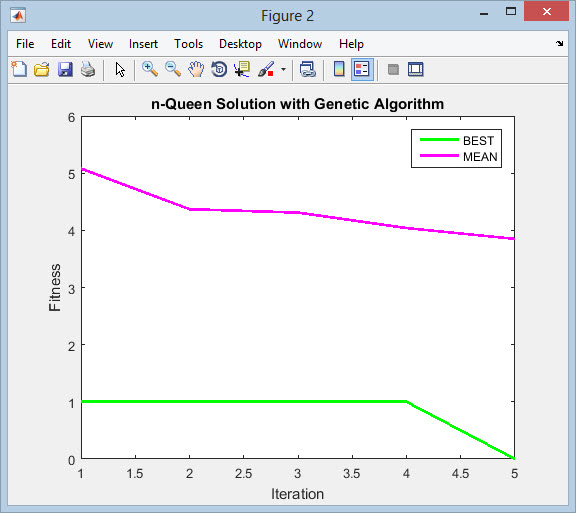
Task: Select the Zoom In magnifier tool
Action: pos(150,69)
